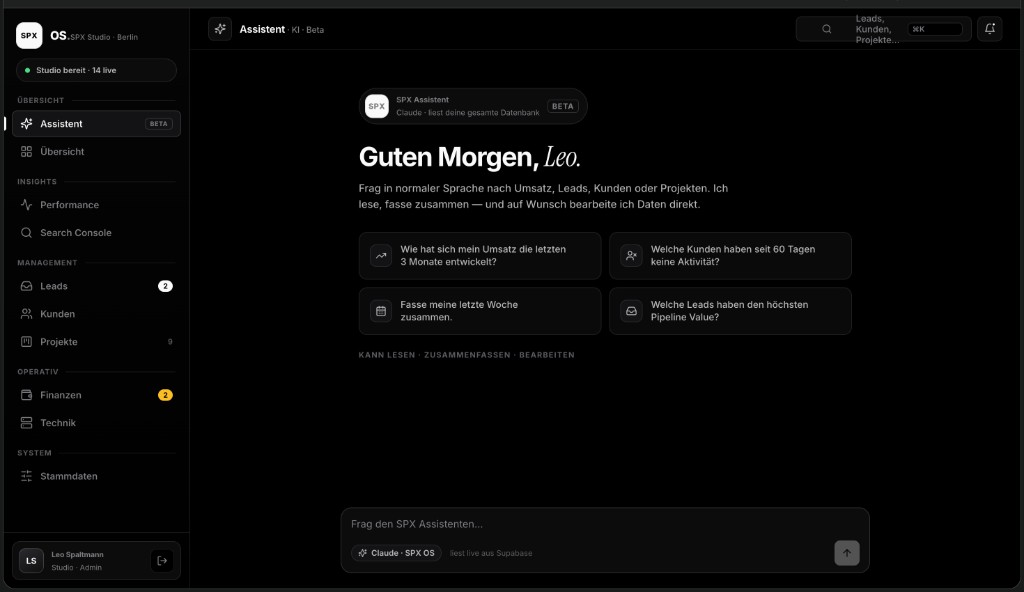Open the Leads, Kunden, Projekte search field
This screenshot has width=1024, height=592.
[884, 29]
